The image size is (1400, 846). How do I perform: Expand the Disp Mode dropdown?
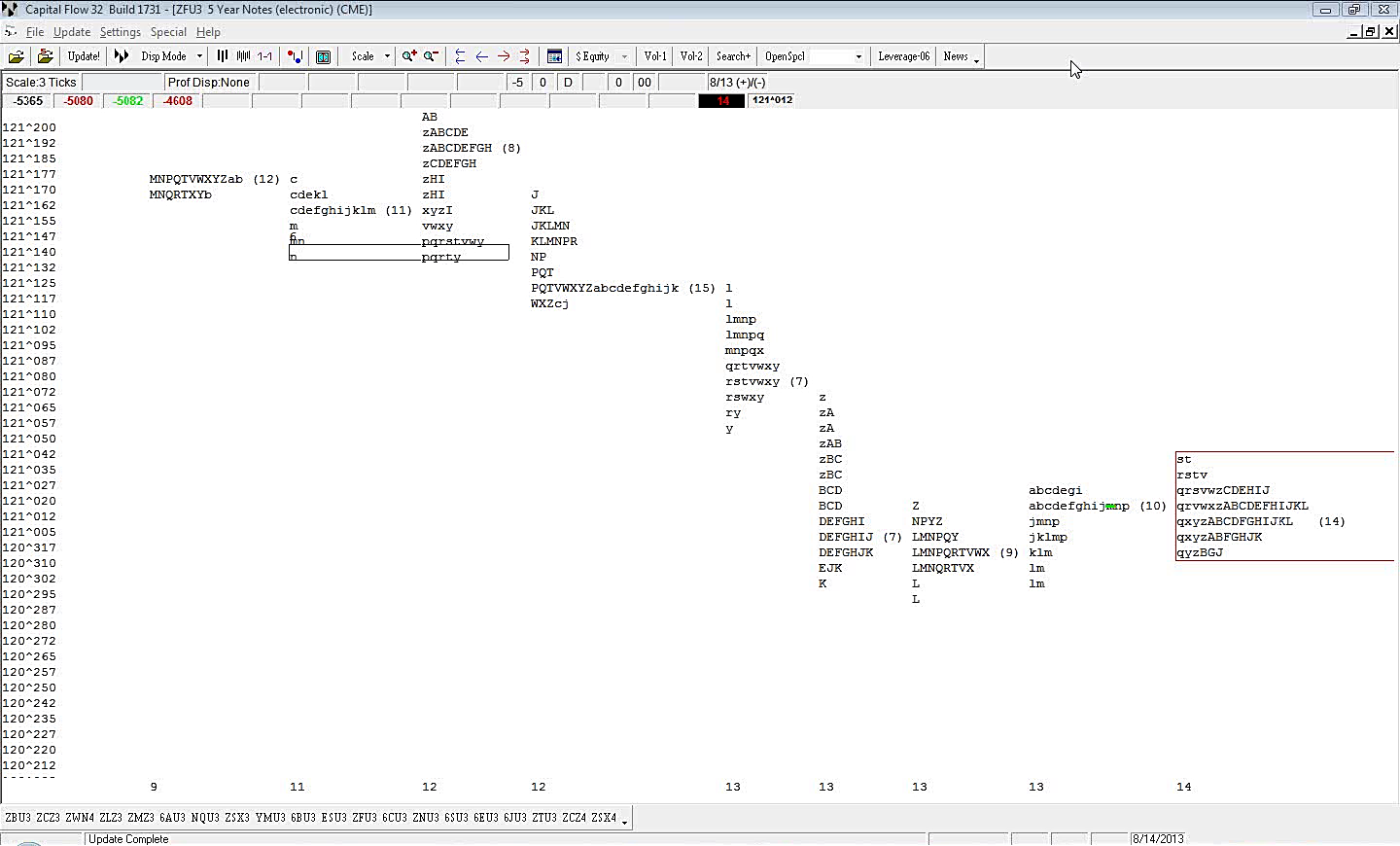pos(199,56)
